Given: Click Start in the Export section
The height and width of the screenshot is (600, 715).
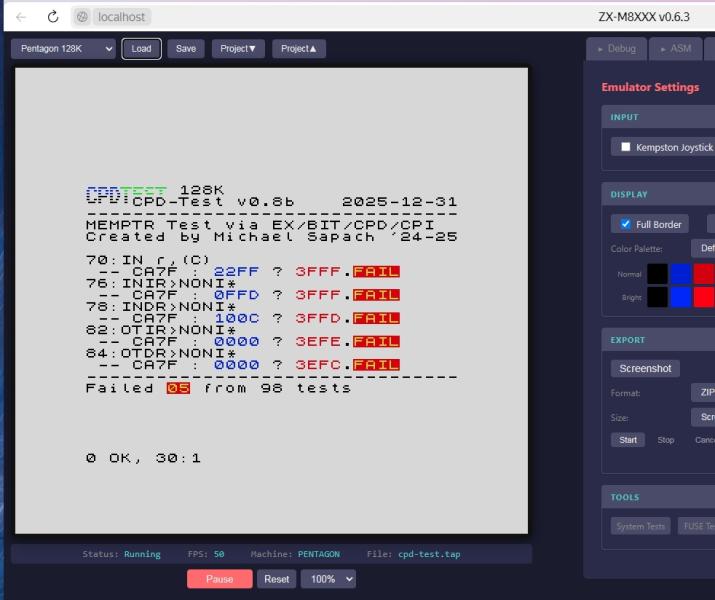Looking at the screenshot, I should (x=628, y=440).
